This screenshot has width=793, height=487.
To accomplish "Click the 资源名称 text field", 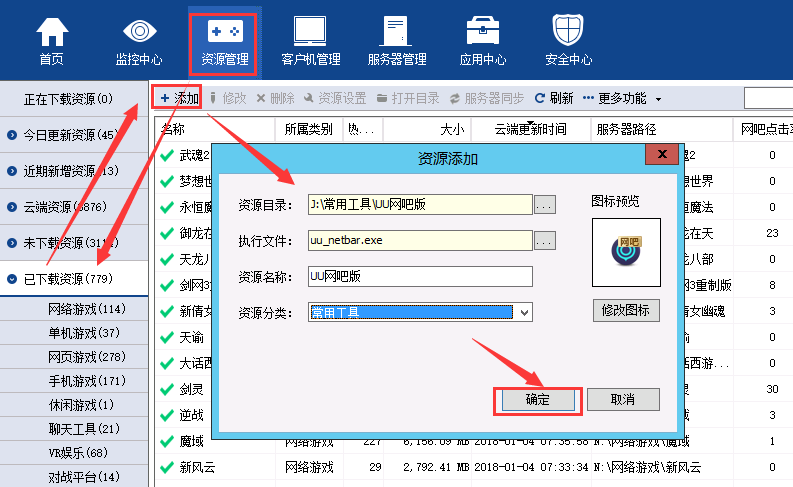I will [420, 276].
